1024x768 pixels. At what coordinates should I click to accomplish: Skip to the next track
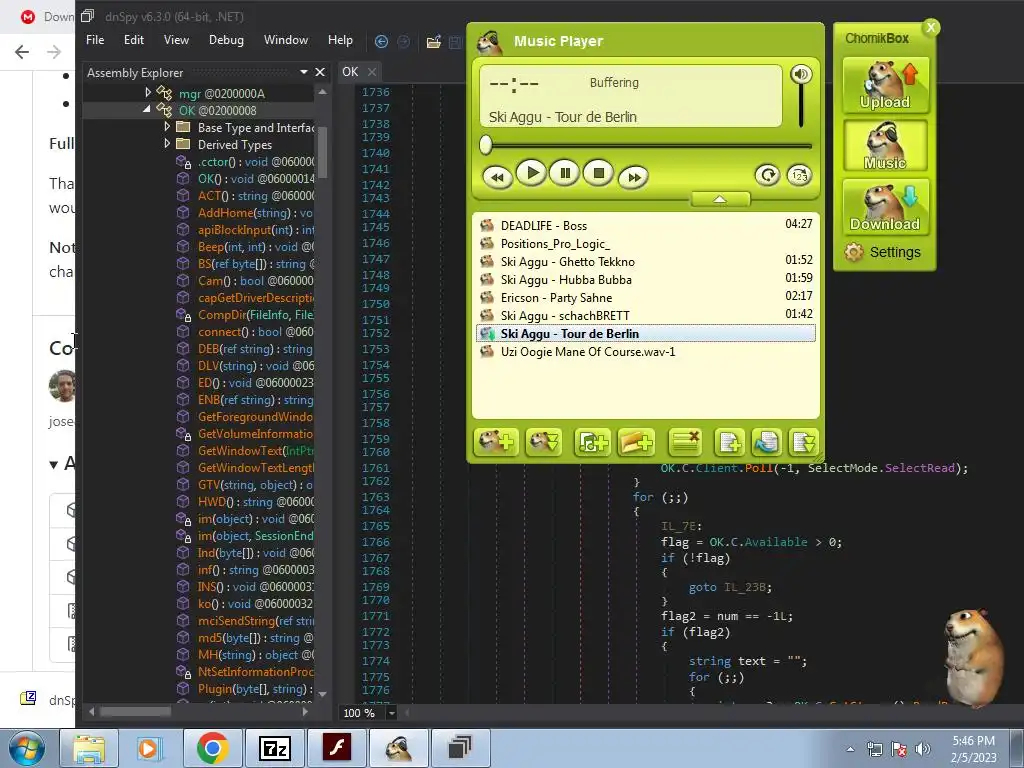coord(633,177)
